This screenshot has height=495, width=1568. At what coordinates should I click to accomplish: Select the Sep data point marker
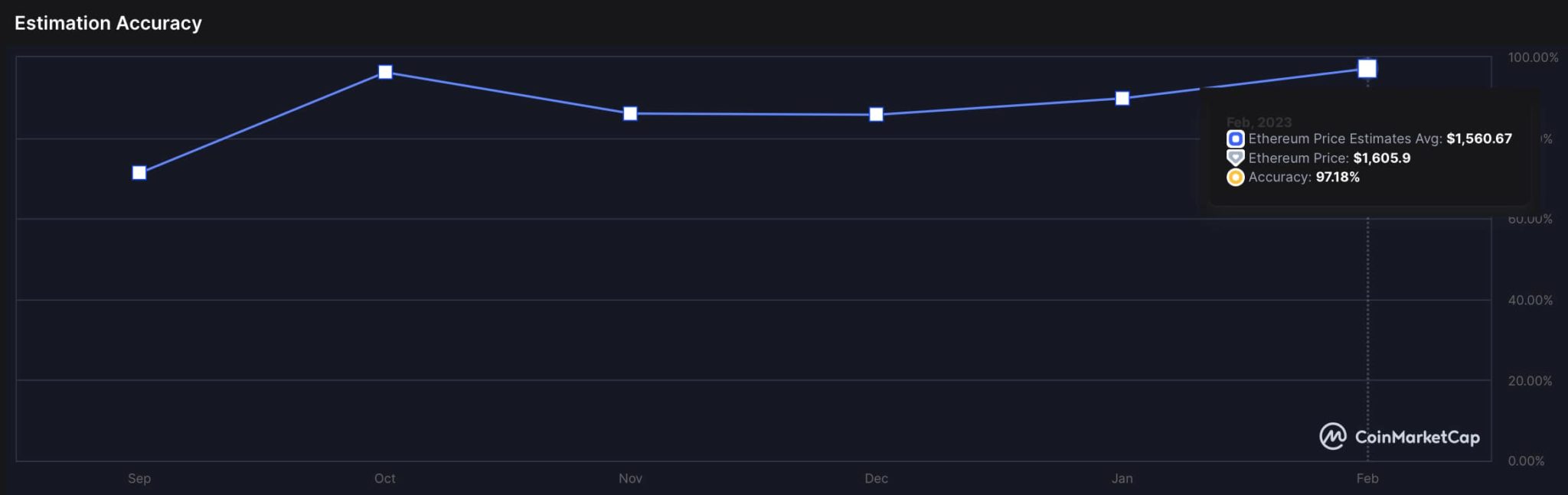[x=139, y=173]
